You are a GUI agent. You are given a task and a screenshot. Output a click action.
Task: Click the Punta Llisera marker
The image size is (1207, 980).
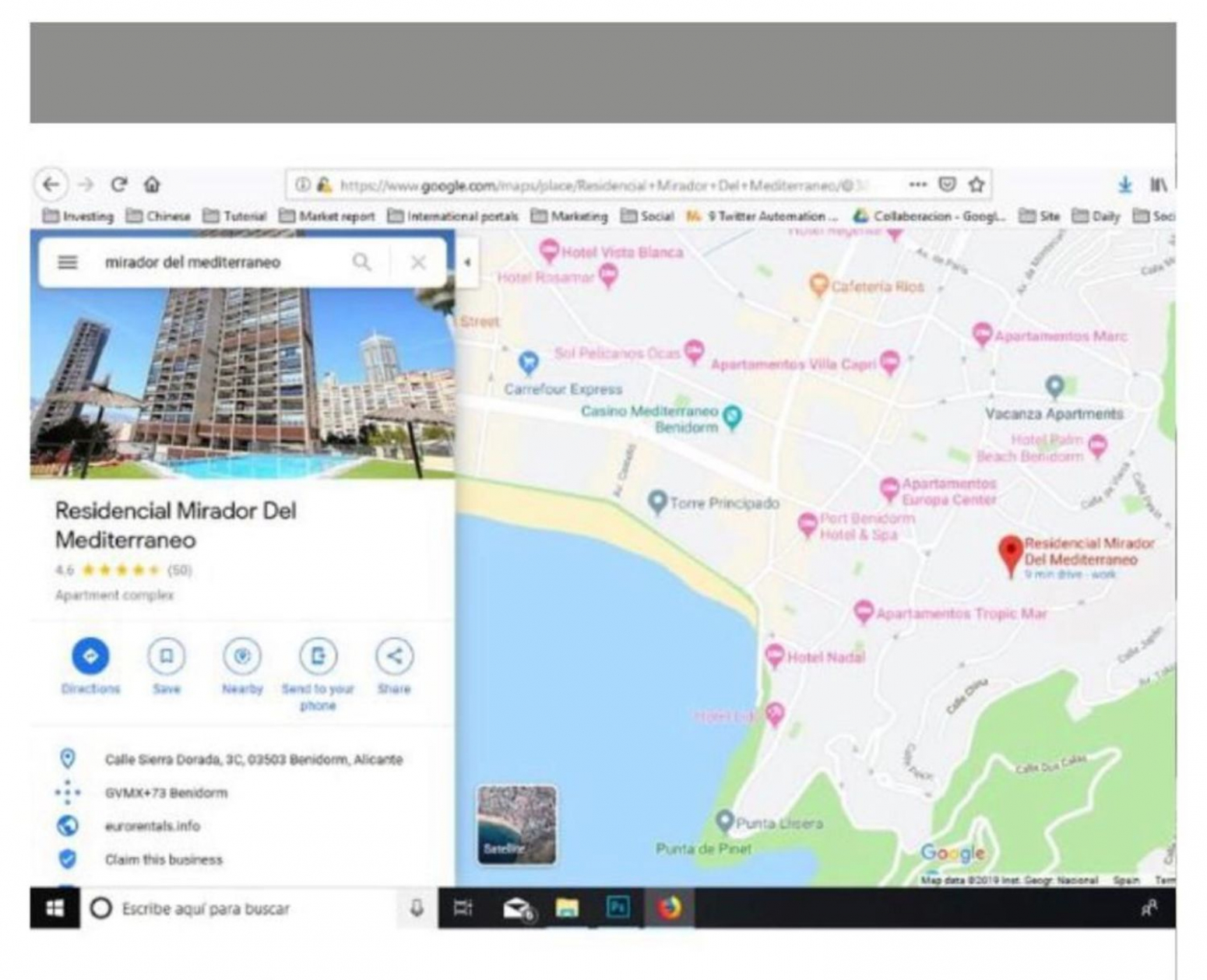point(725,820)
